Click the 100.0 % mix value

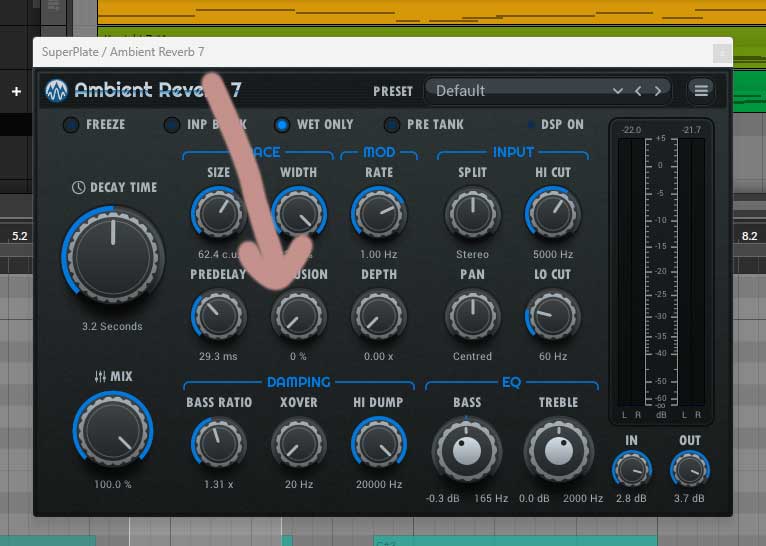click(x=113, y=484)
